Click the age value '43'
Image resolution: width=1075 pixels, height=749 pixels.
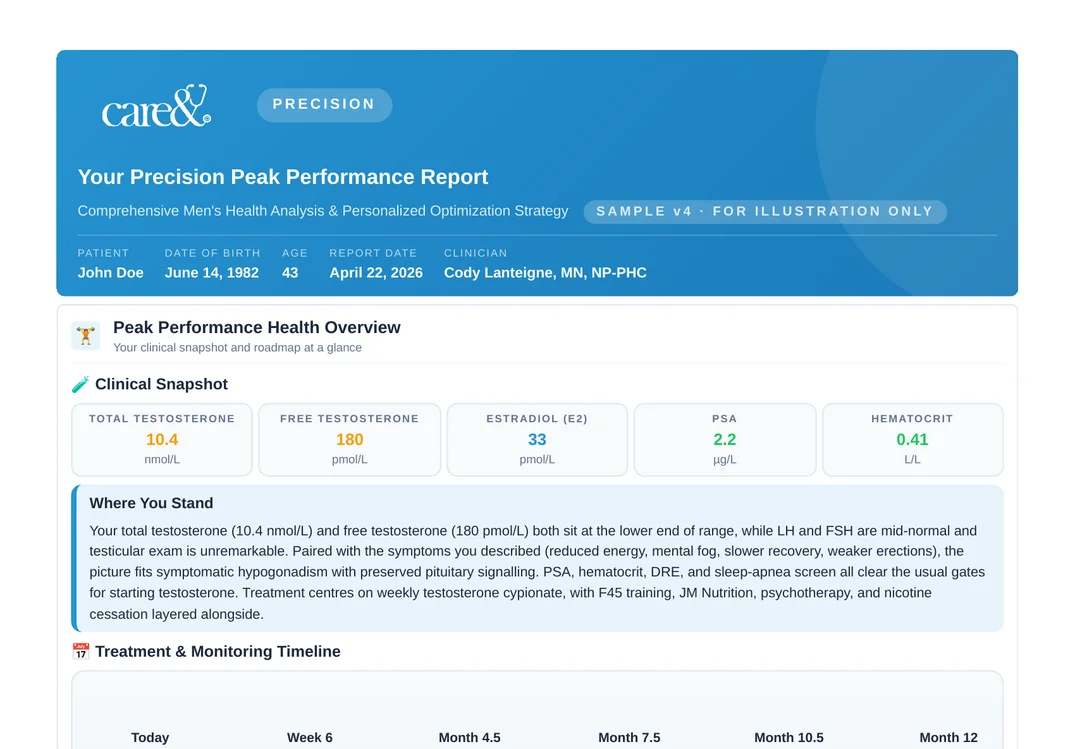pos(290,272)
